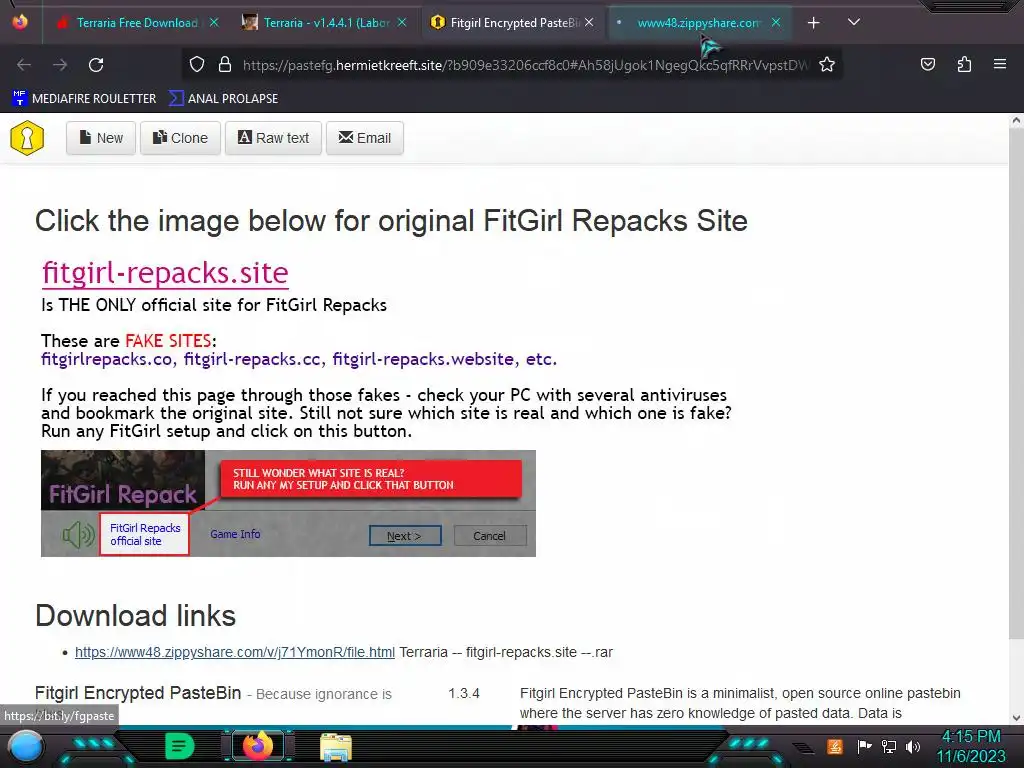Screen dimensions: 1024x768
Task: Click the FitGirl Repack setup image
Action: click(288, 504)
